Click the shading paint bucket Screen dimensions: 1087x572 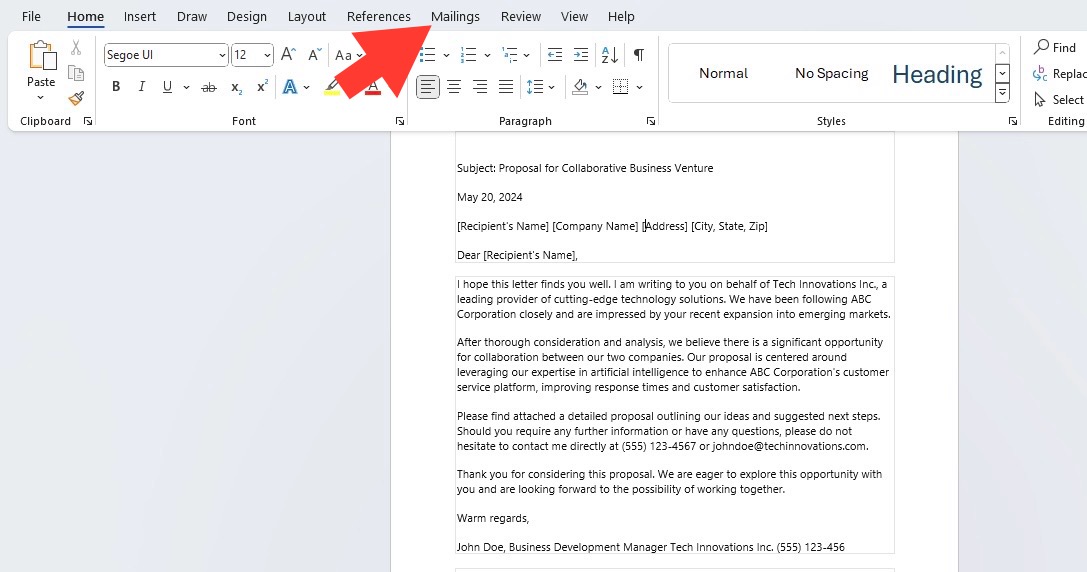coord(580,87)
